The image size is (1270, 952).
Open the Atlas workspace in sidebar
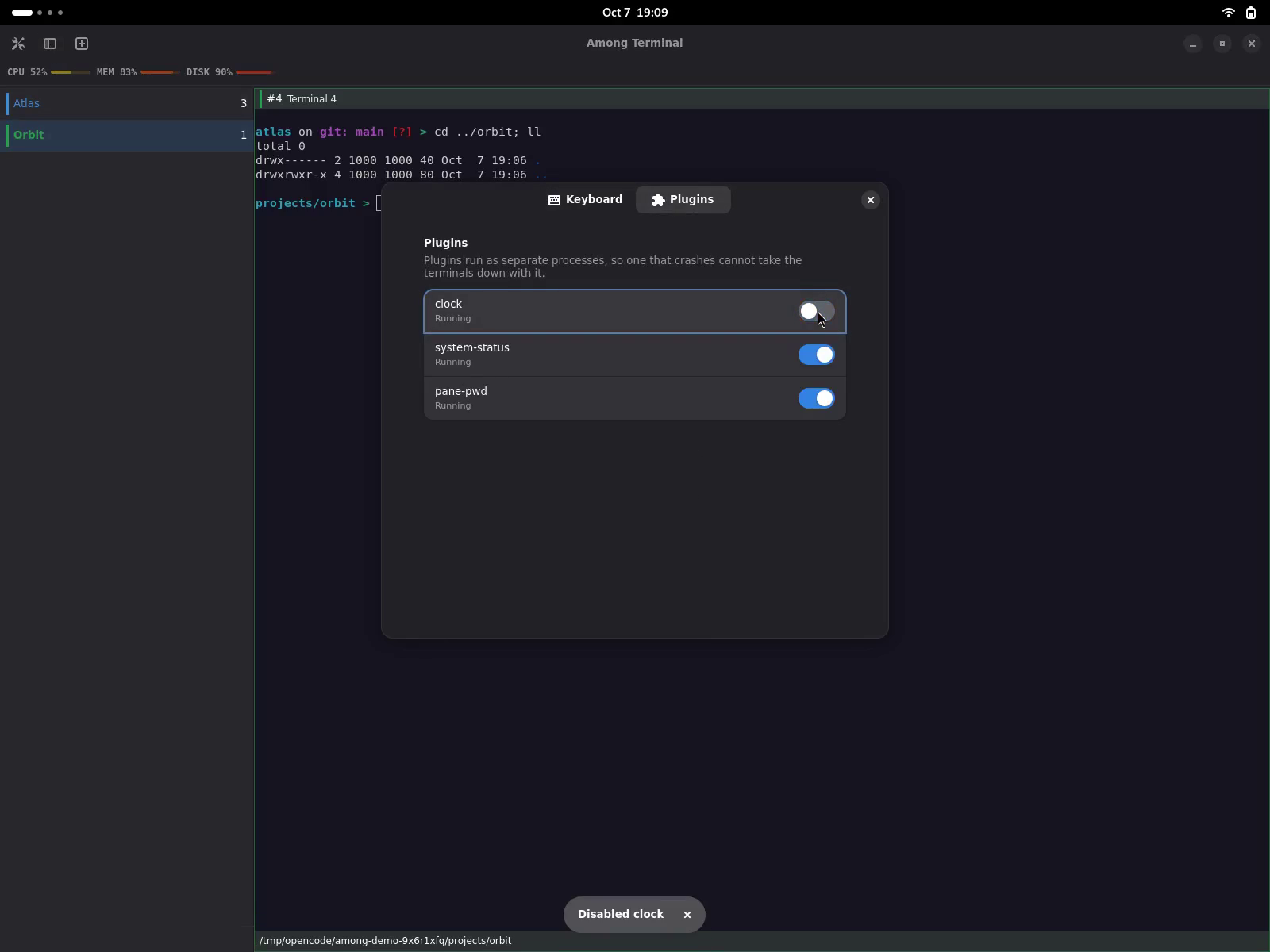[x=127, y=103]
